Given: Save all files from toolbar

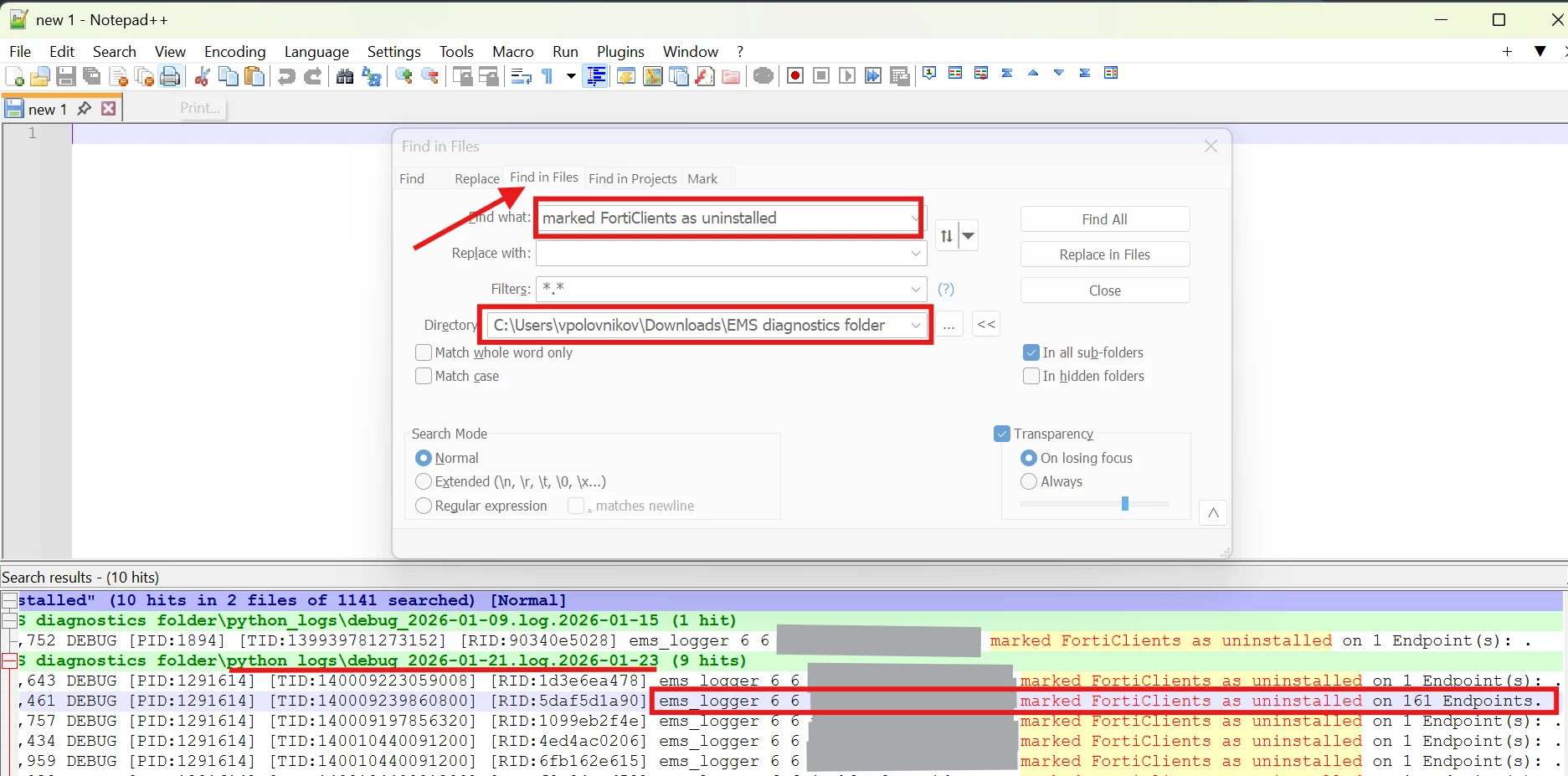Looking at the screenshot, I should tap(92, 77).
